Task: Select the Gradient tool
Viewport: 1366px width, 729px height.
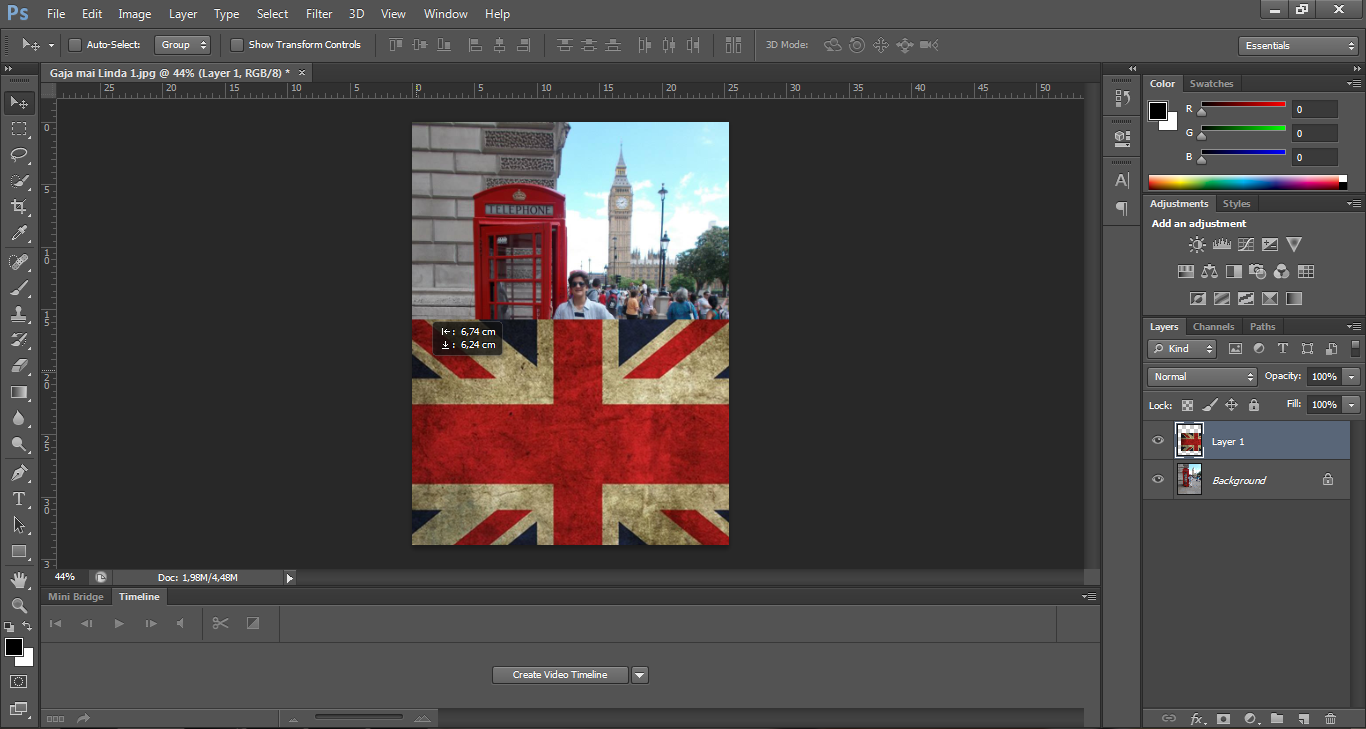Action: (19, 392)
